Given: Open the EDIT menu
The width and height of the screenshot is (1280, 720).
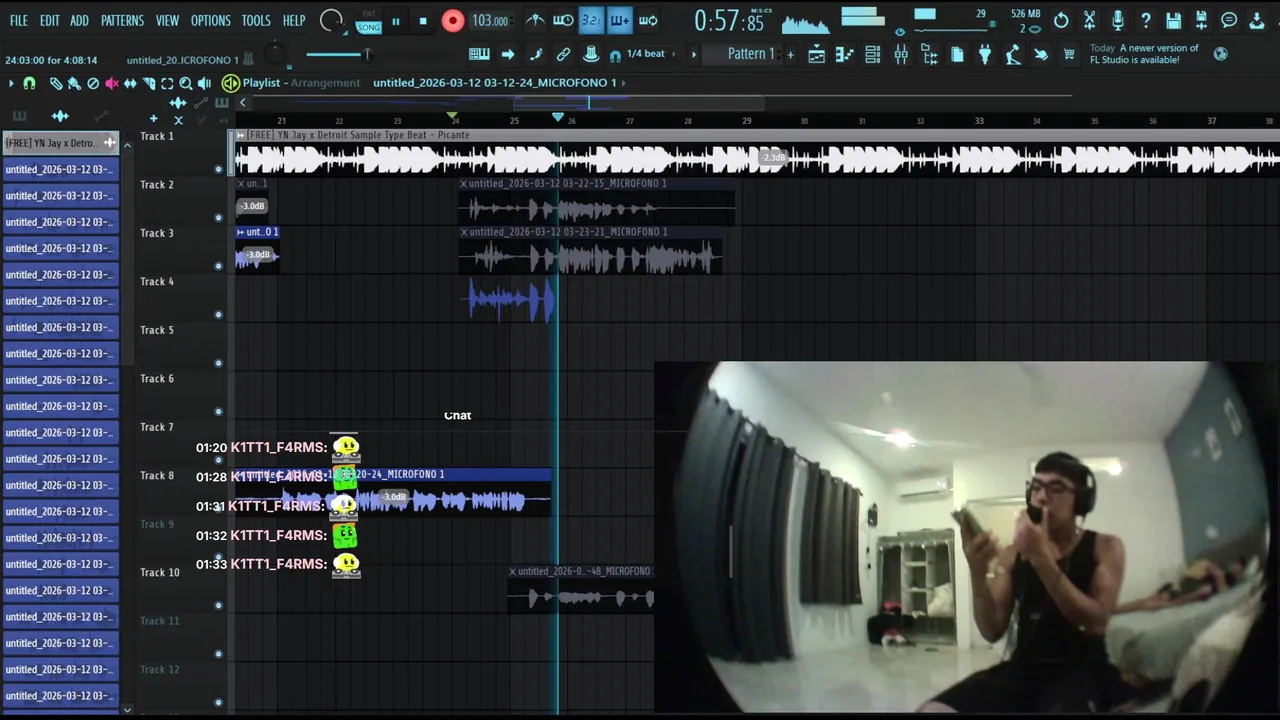Looking at the screenshot, I should pyautogui.click(x=50, y=20).
